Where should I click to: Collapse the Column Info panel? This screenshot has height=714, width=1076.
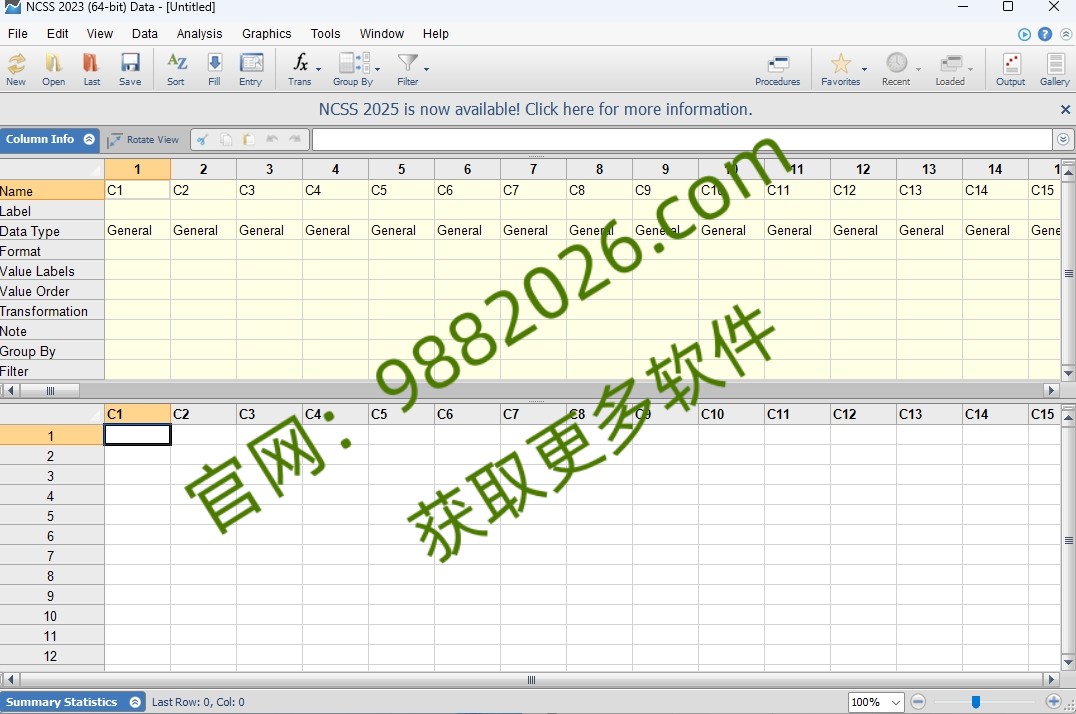coord(89,139)
